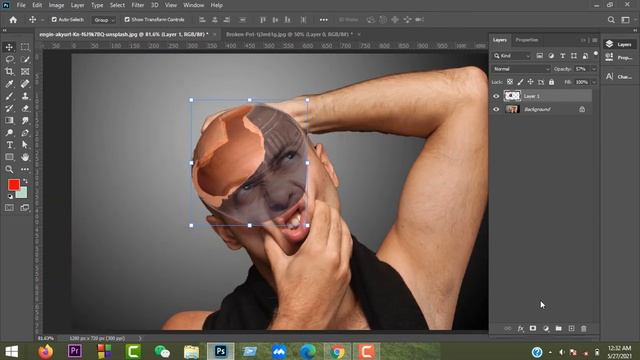The image size is (640, 360).
Task: Add a layer mask button
Action: tap(533, 328)
